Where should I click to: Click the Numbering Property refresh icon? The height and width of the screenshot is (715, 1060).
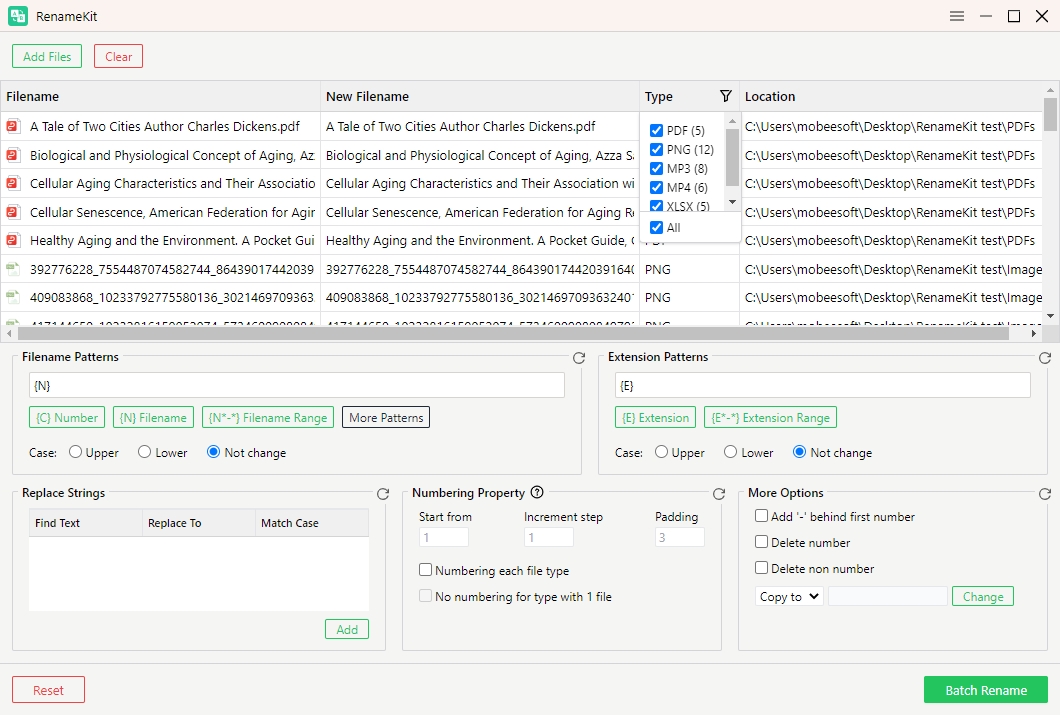click(x=719, y=494)
